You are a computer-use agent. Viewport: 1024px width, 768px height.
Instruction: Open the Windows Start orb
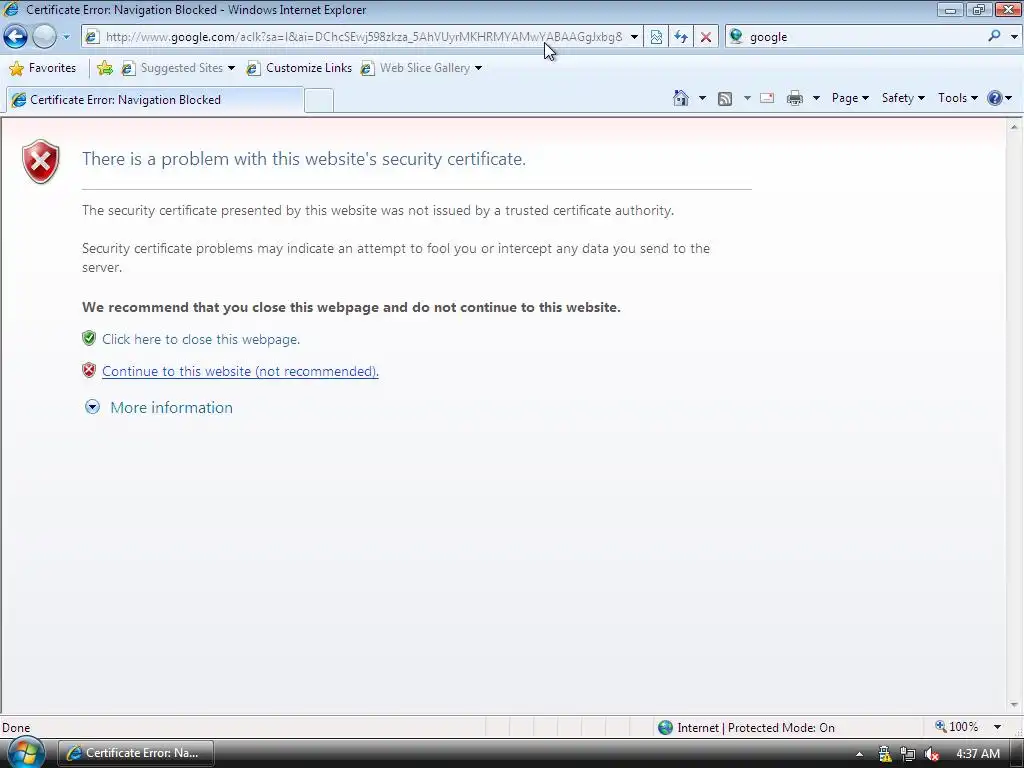point(25,752)
